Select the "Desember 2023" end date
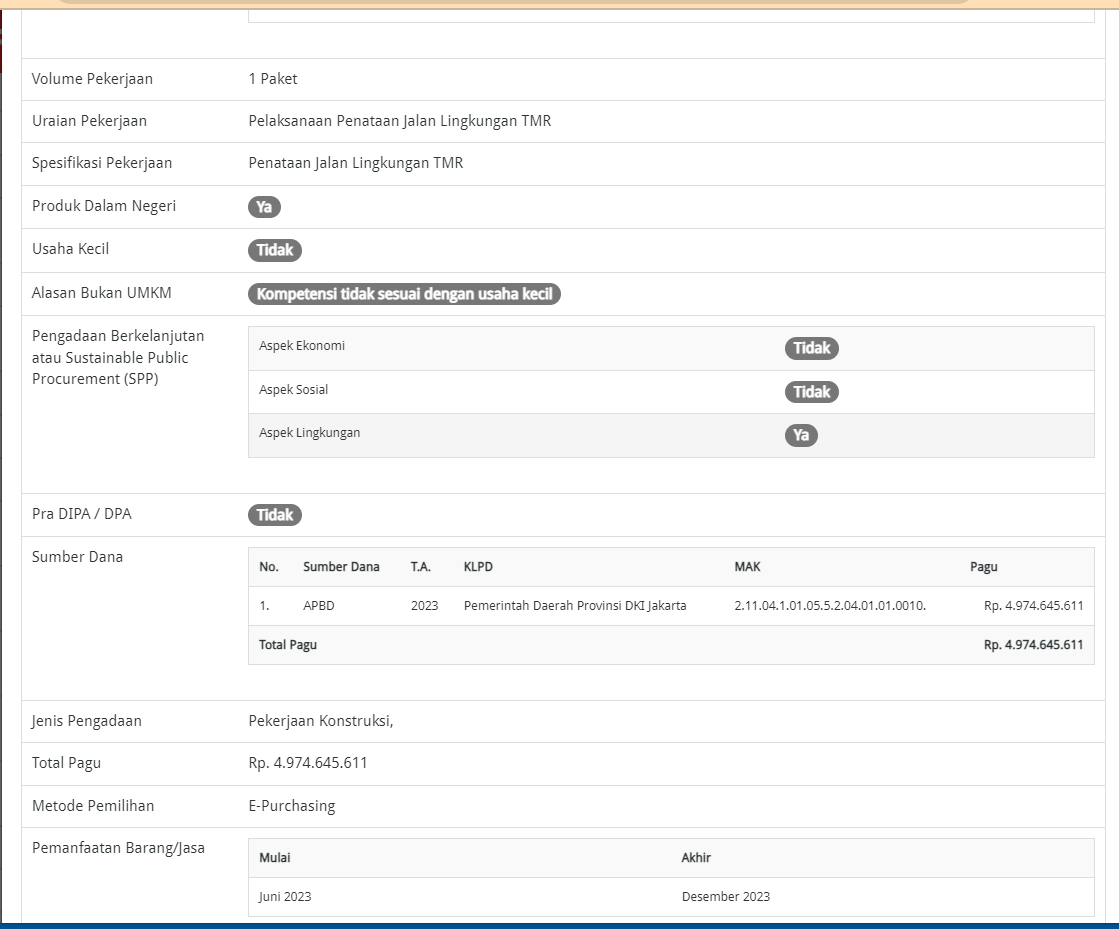The height and width of the screenshot is (929, 1119). 726,896
